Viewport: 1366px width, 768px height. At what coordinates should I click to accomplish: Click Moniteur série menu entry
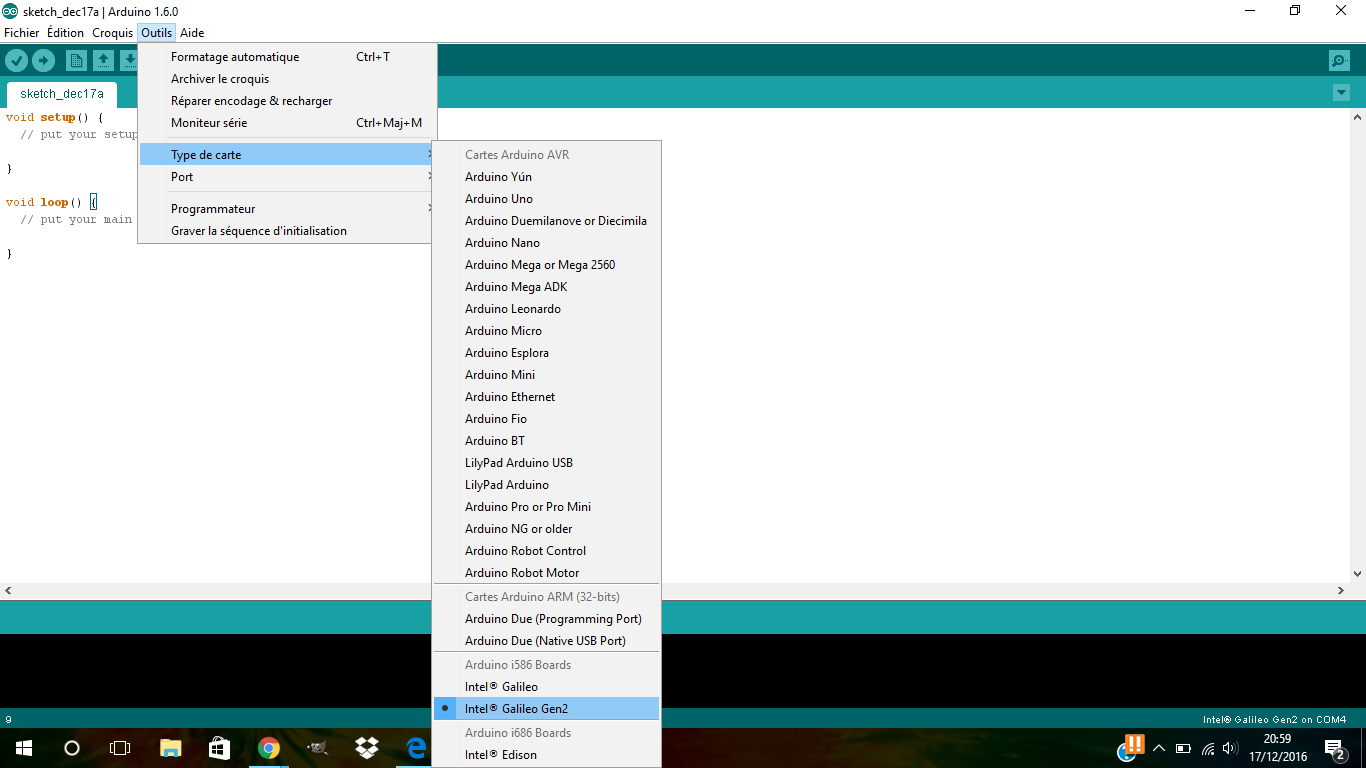click(209, 123)
